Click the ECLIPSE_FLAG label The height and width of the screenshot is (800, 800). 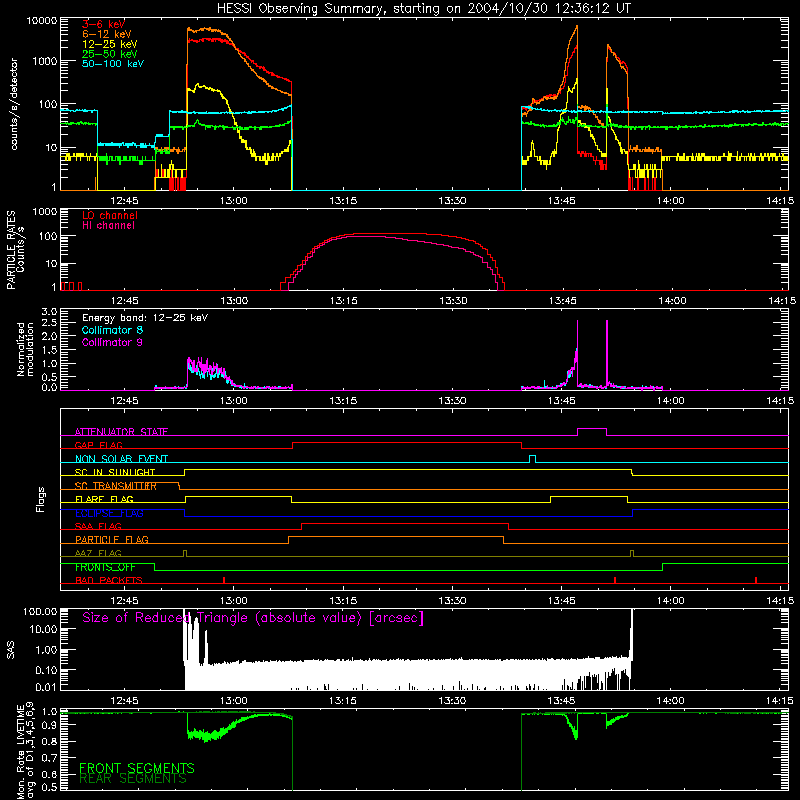109,513
